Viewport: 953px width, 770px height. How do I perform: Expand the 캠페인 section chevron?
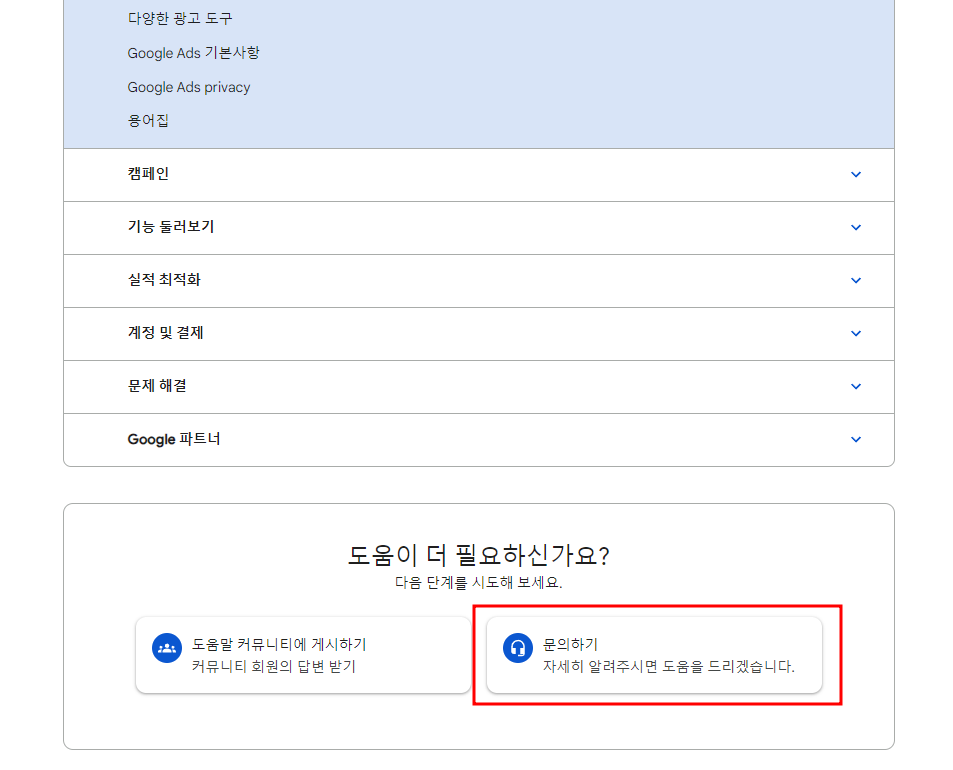click(x=856, y=174)
